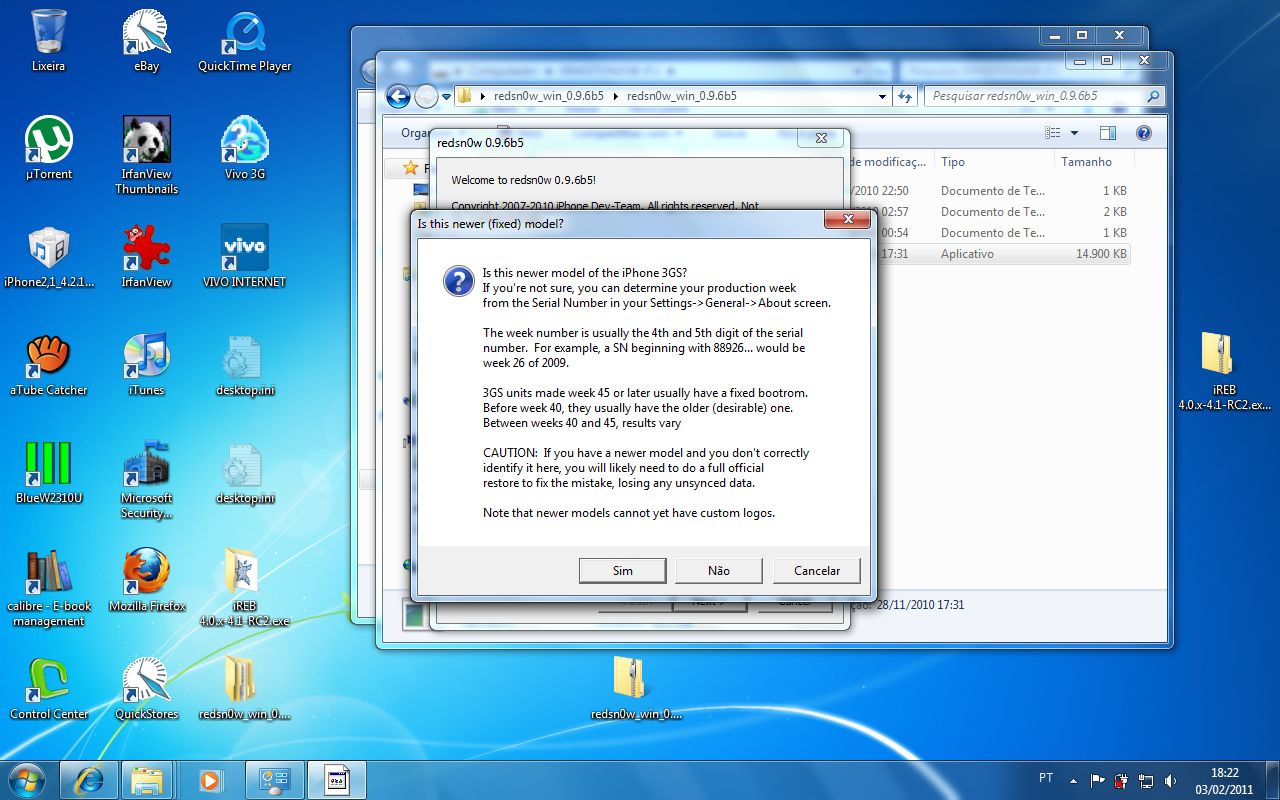Open the Lixeira recycle bin icon
This screenshot has width=1280, height=800.
pos(48,41)
